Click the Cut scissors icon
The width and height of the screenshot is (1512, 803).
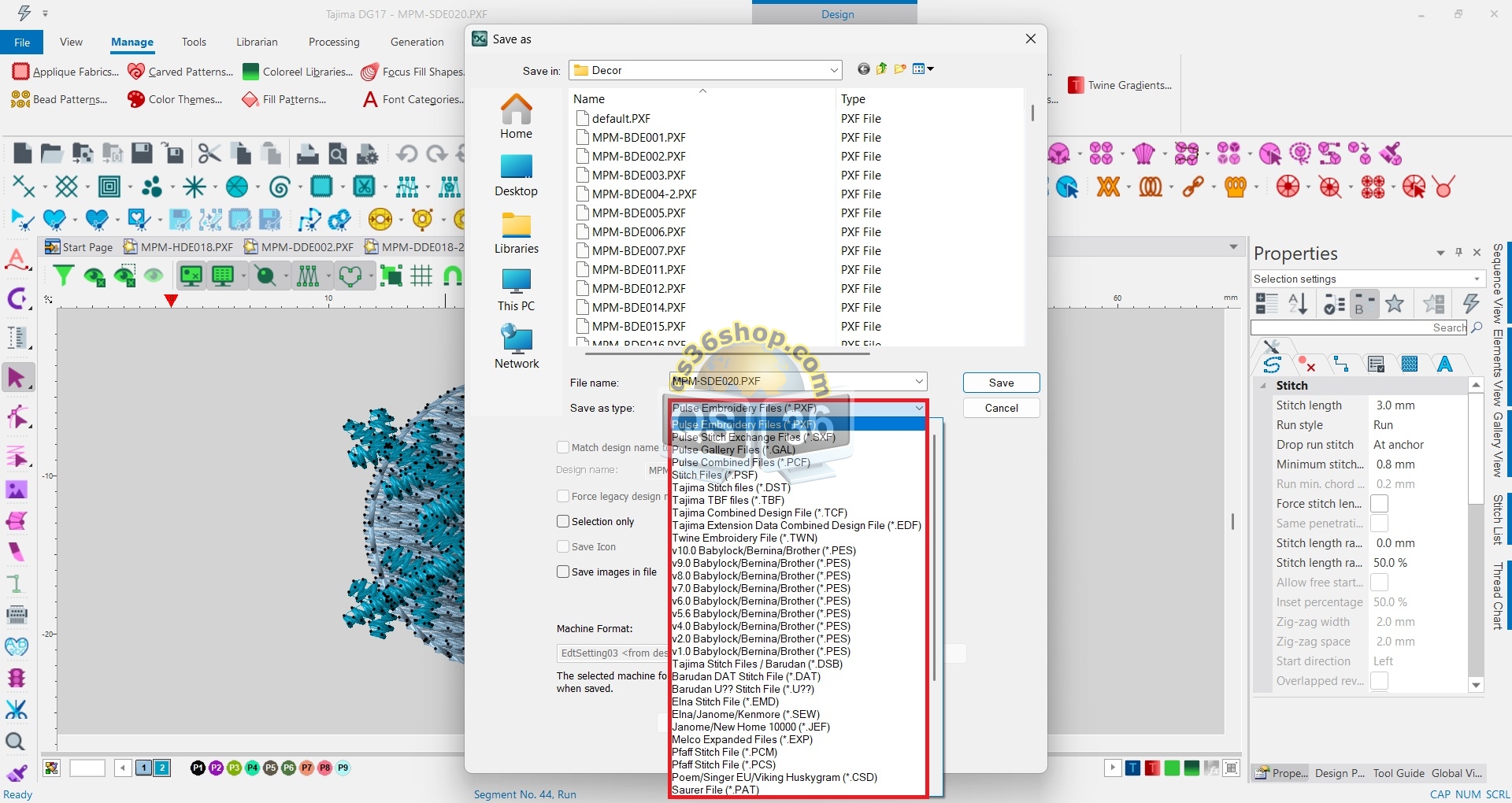click(x=209, y=154)
